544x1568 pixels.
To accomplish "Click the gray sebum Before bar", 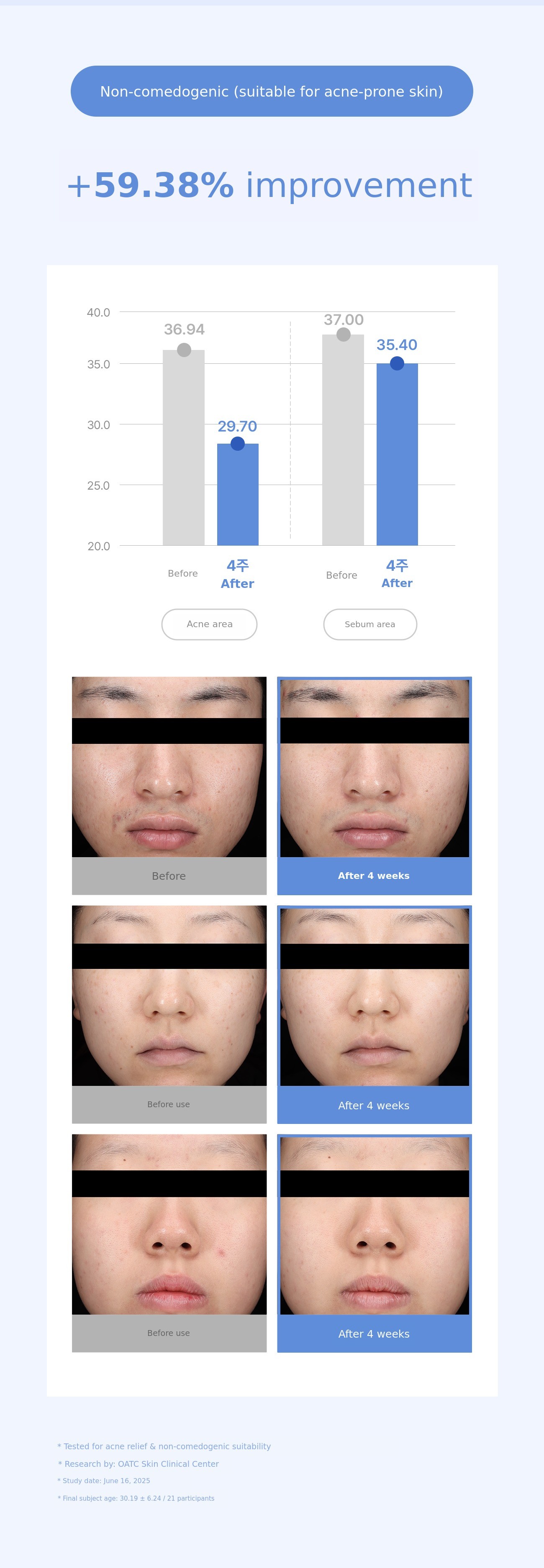I will pyautogui.click(x=343, y=439).
